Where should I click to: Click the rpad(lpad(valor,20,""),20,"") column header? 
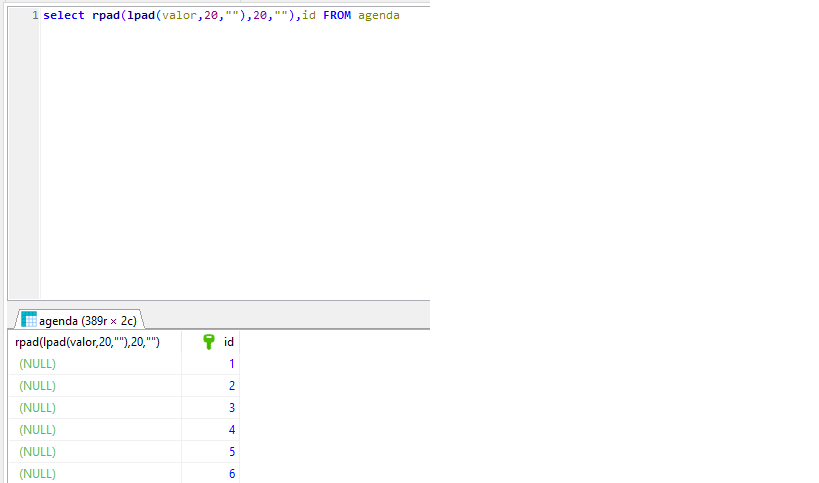88,342
